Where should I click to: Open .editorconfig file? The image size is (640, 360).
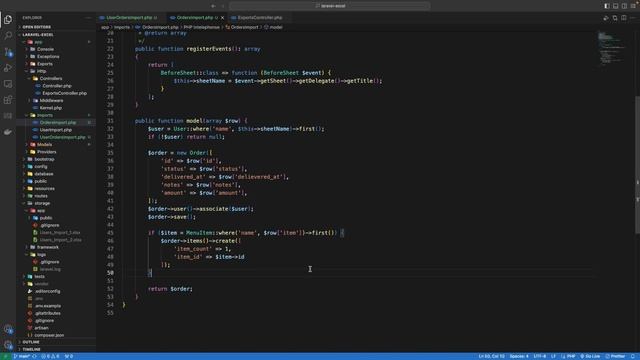pyautogui.click(x=47, y=291)
